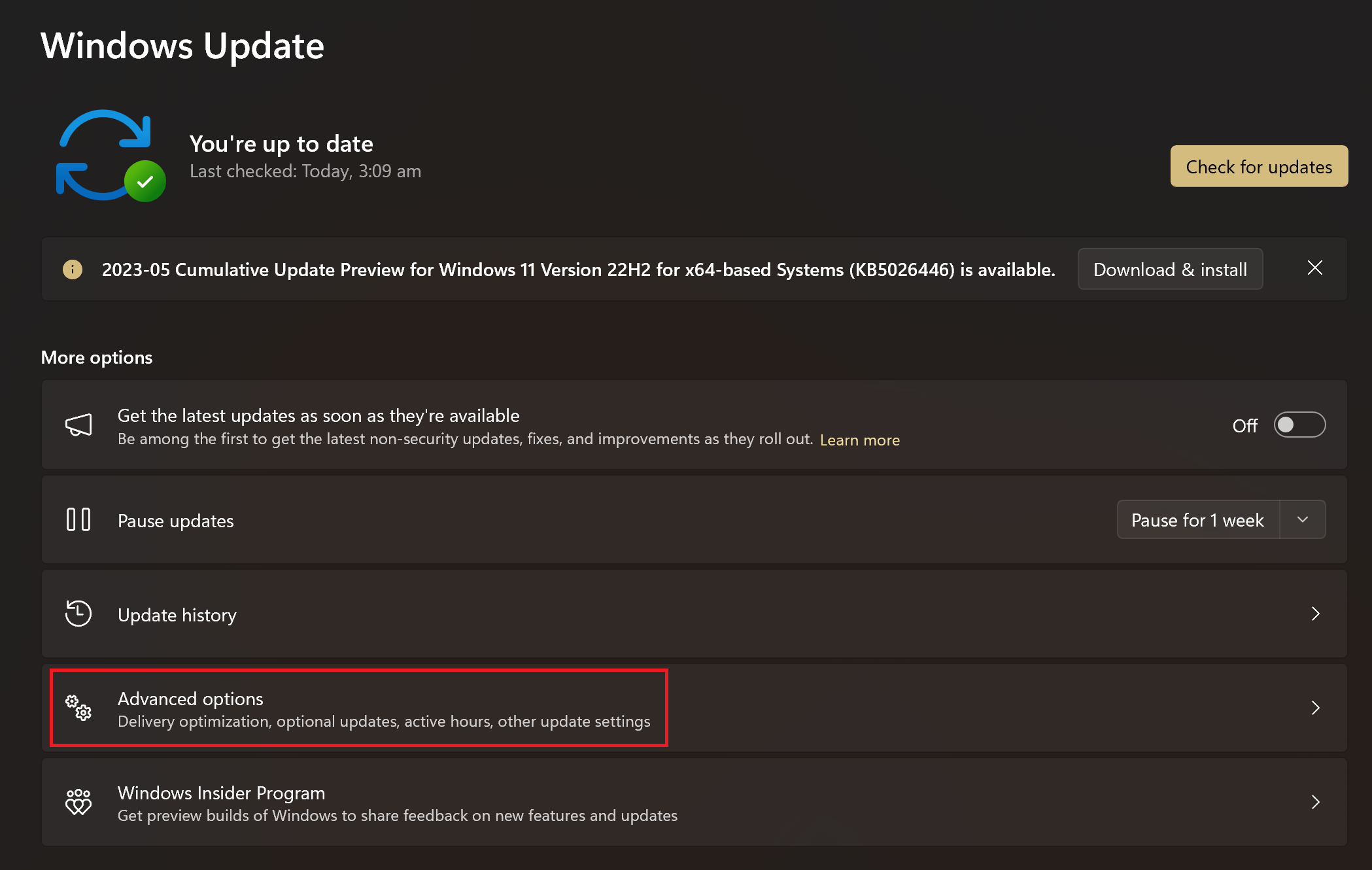Open Learn more link for latest updates
The width and height of the screenshot is (1372, 870).
[x=859, y=438]
